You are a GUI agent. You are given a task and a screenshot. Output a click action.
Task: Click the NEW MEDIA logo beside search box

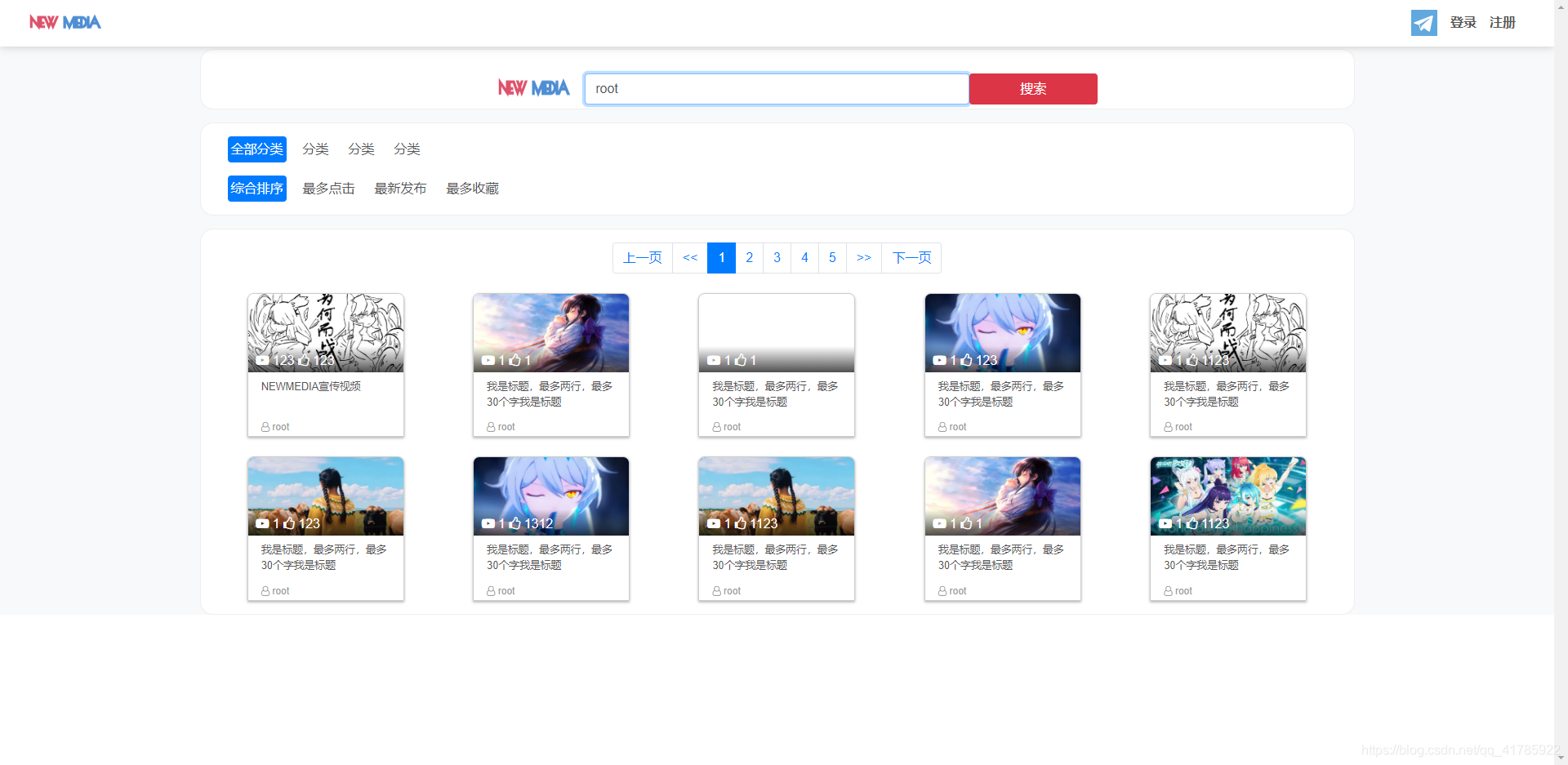534,88
